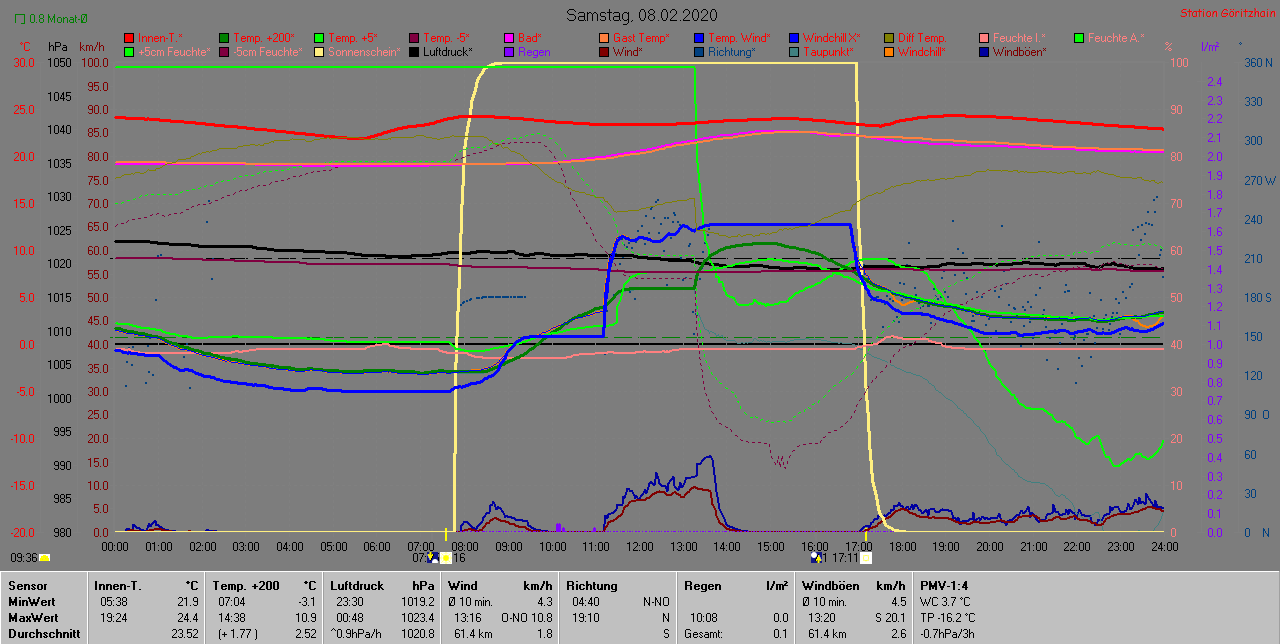Screen dimensions: 1280x644
Task: Click the white square marker after 17:11
Action: [866, 558]
